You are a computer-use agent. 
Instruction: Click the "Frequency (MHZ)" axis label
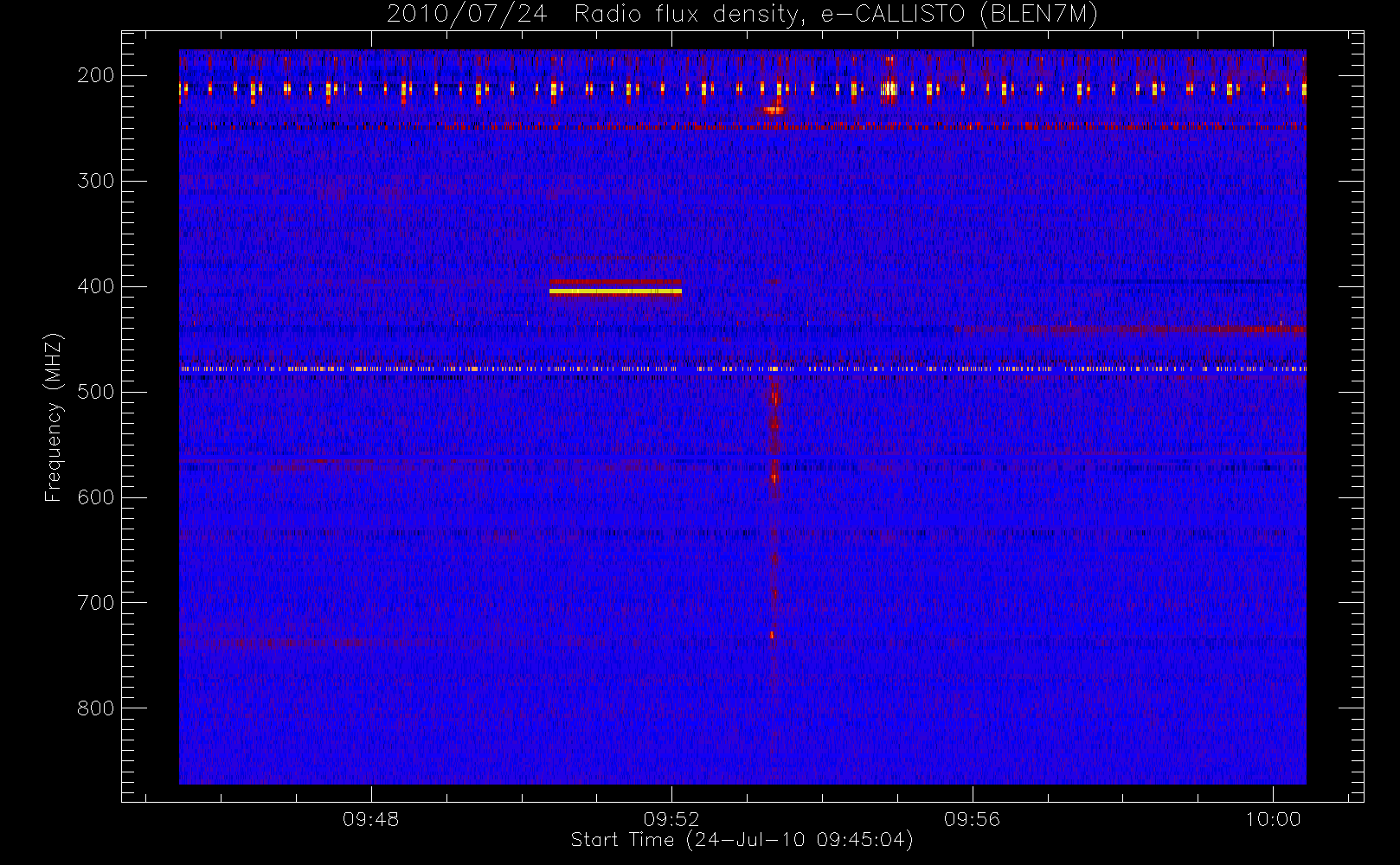pos(54,417)
